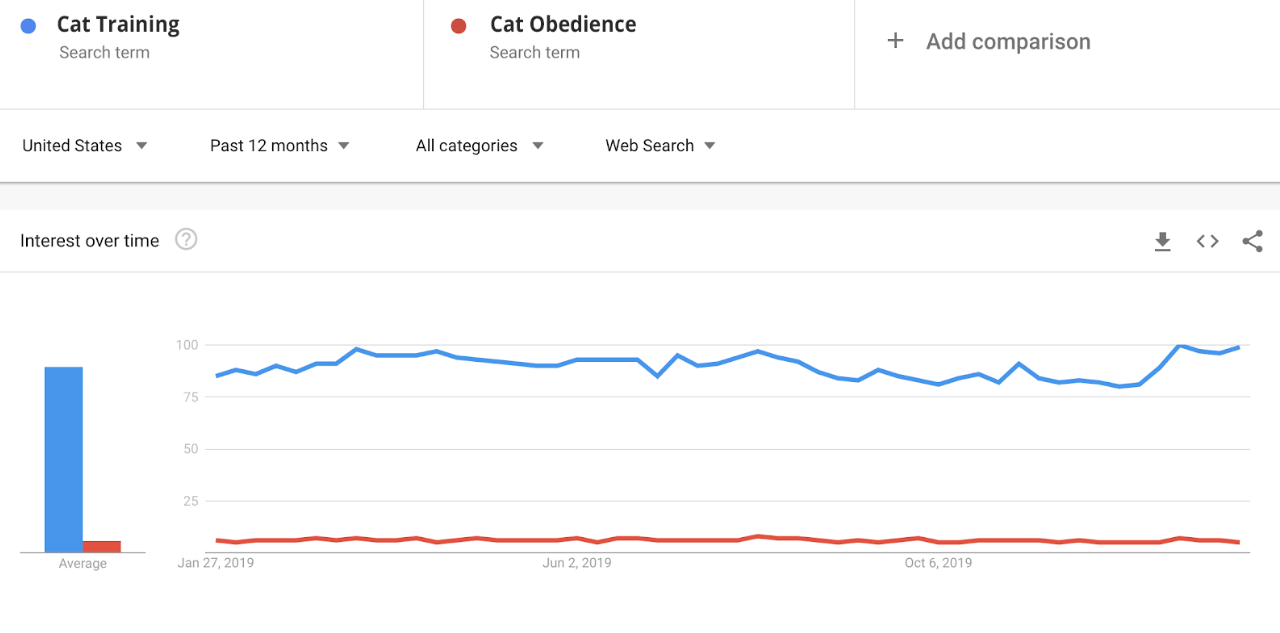This screenshot has height=633, width=1280.
Task: Click the Add comparison button
Action: coord(1008,42)
